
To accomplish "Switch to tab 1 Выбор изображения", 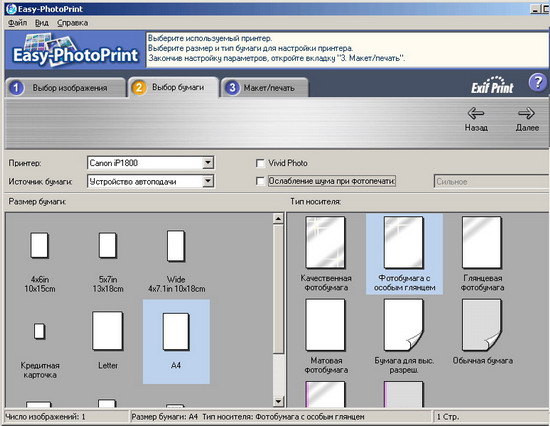I will click(65, 87).
